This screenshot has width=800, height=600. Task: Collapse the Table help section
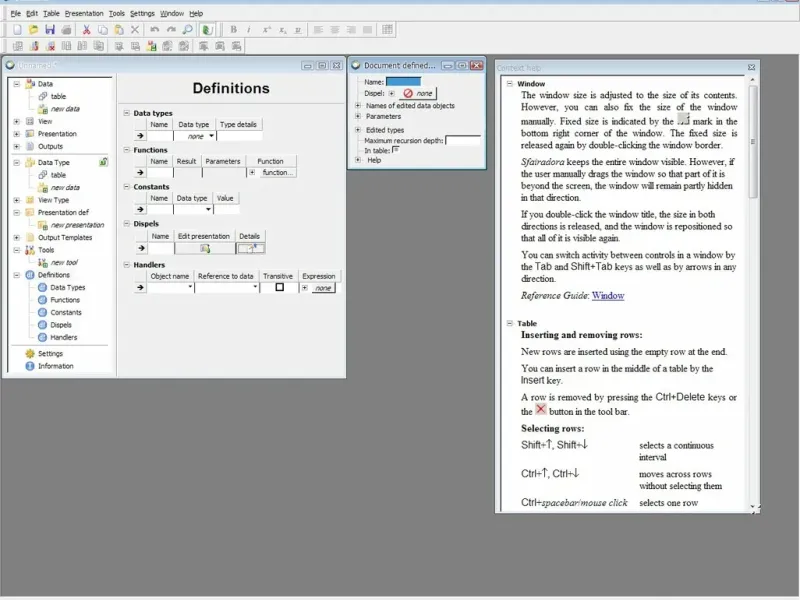[510, 323]
